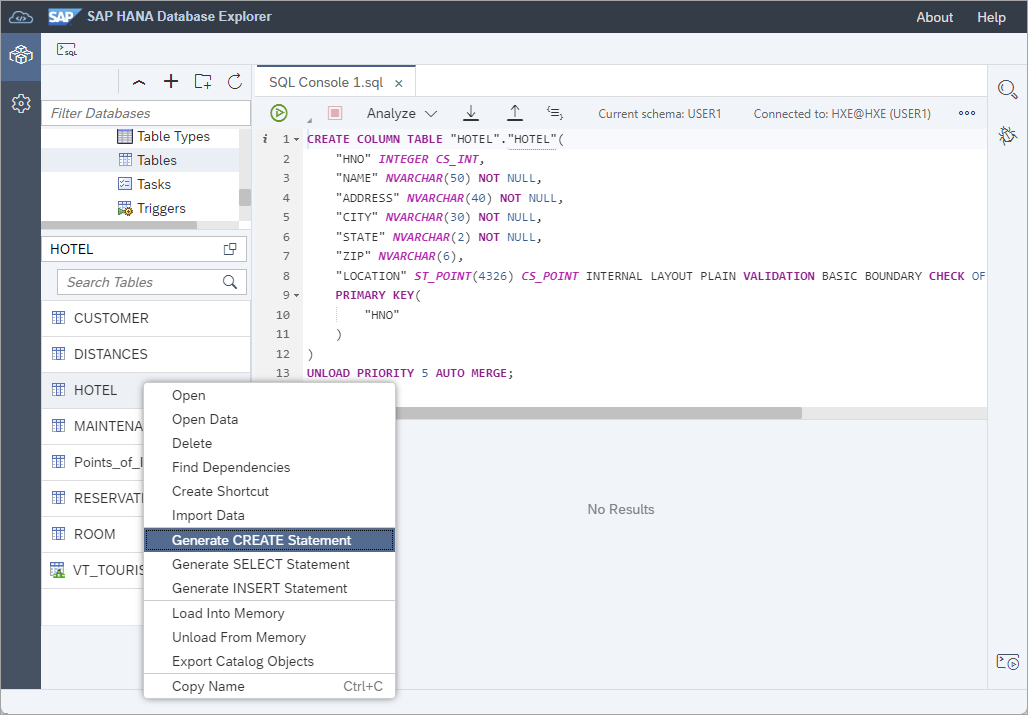Screen dimensions: 1028x715
Task: Select Triggers in catalog tree
Action: pyautogui.click(x=151, y=208)
